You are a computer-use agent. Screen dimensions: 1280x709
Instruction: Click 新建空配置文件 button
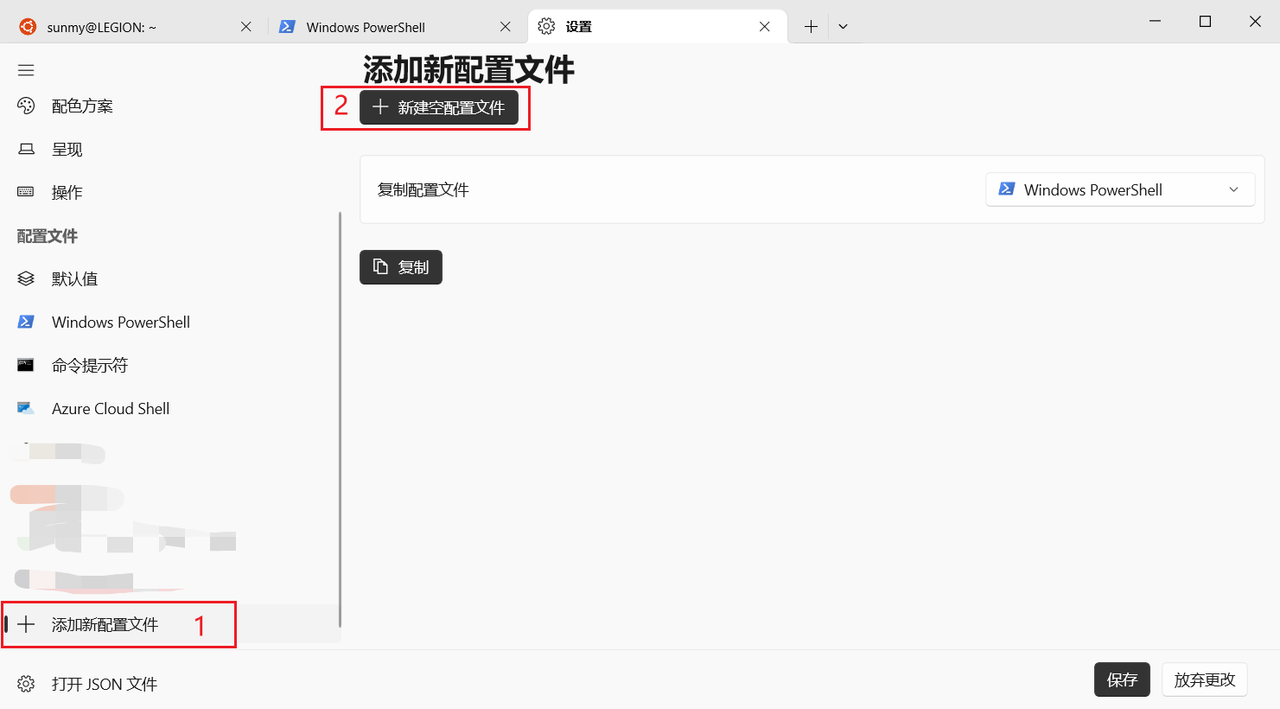point(439,107)
